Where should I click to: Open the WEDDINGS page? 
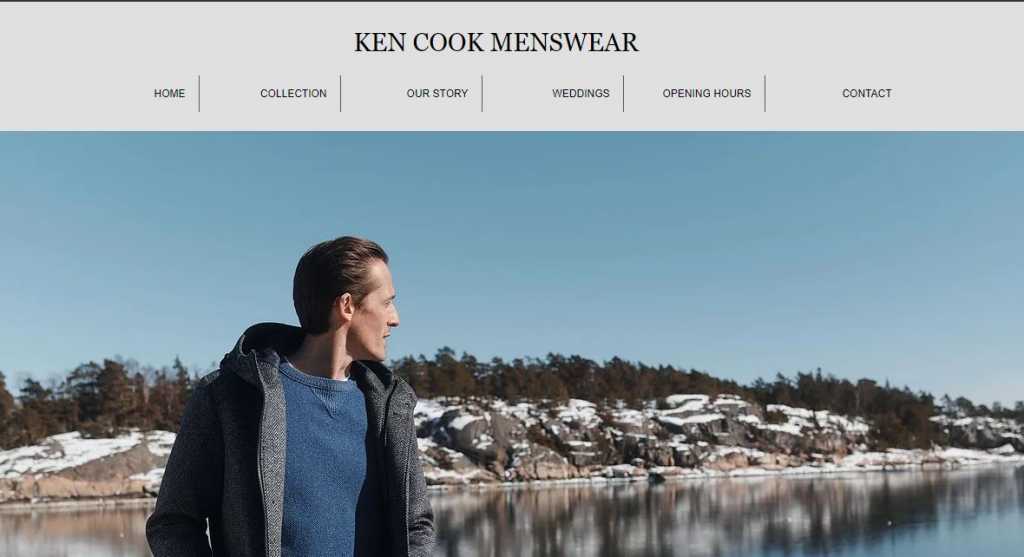click(x=581, y=93)
